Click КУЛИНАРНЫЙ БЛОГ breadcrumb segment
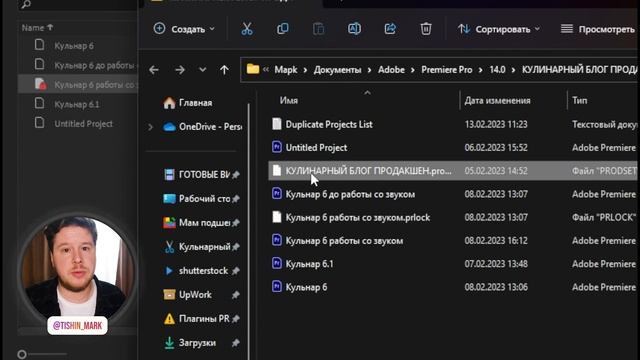640x360 pixels. click(579, 70)
